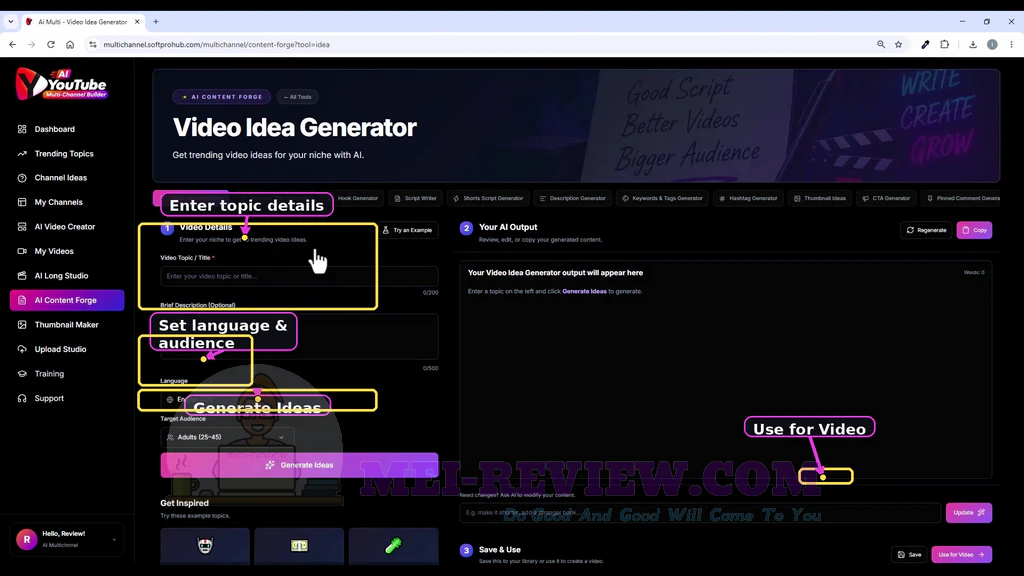Screen dimensions: 1024x576
Task: Click the browser downloads icon
Action: click(x=972, y=44)
